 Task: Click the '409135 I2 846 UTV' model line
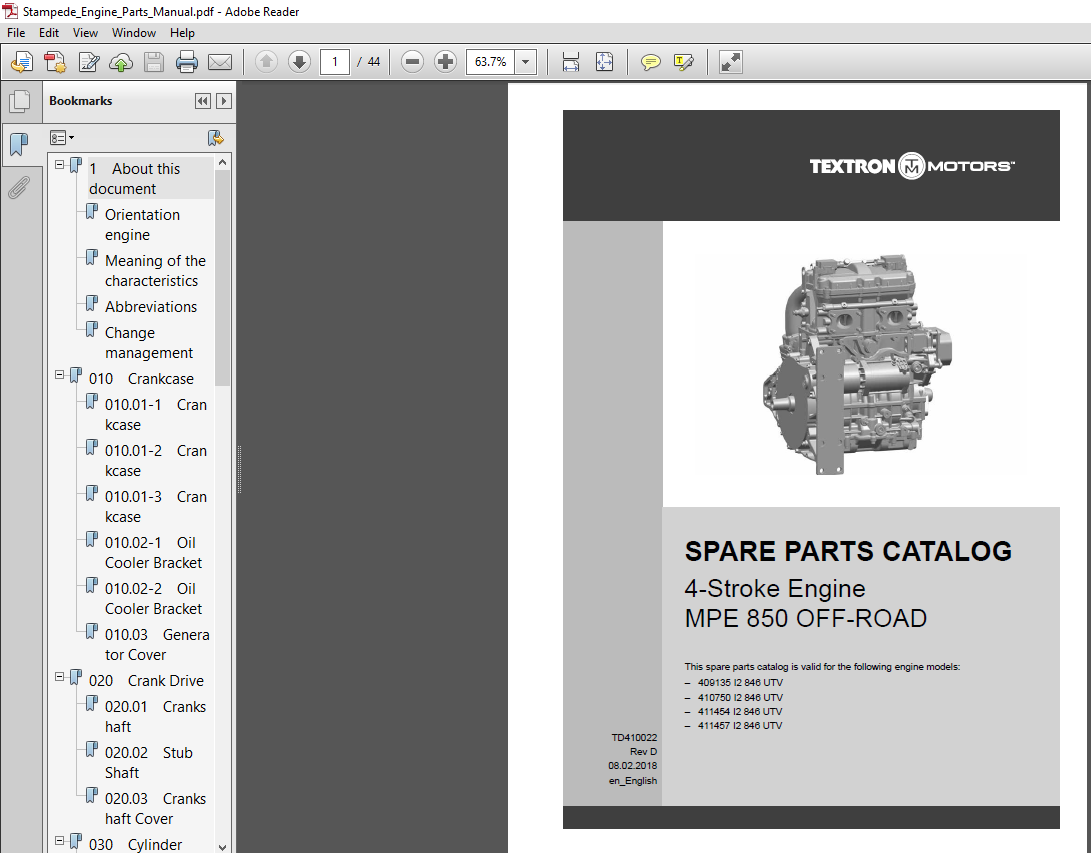coord(740,683)
